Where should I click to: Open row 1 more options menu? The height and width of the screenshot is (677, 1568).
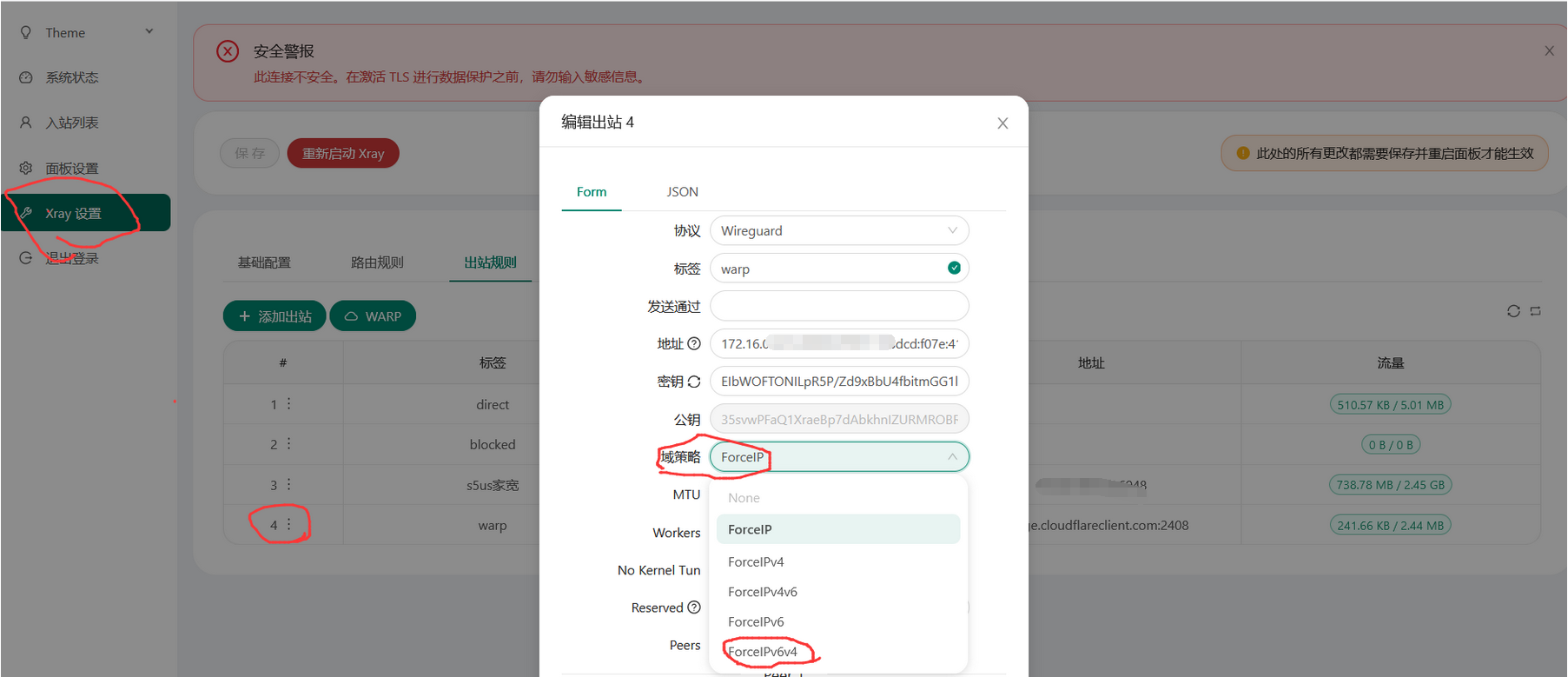pos(289,404)
